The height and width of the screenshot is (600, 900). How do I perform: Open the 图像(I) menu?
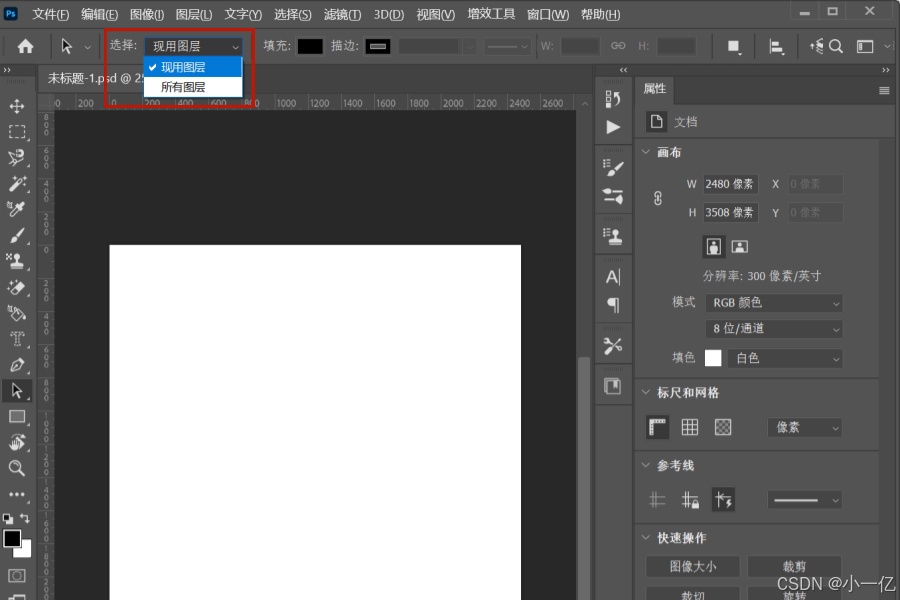(147, 14)
